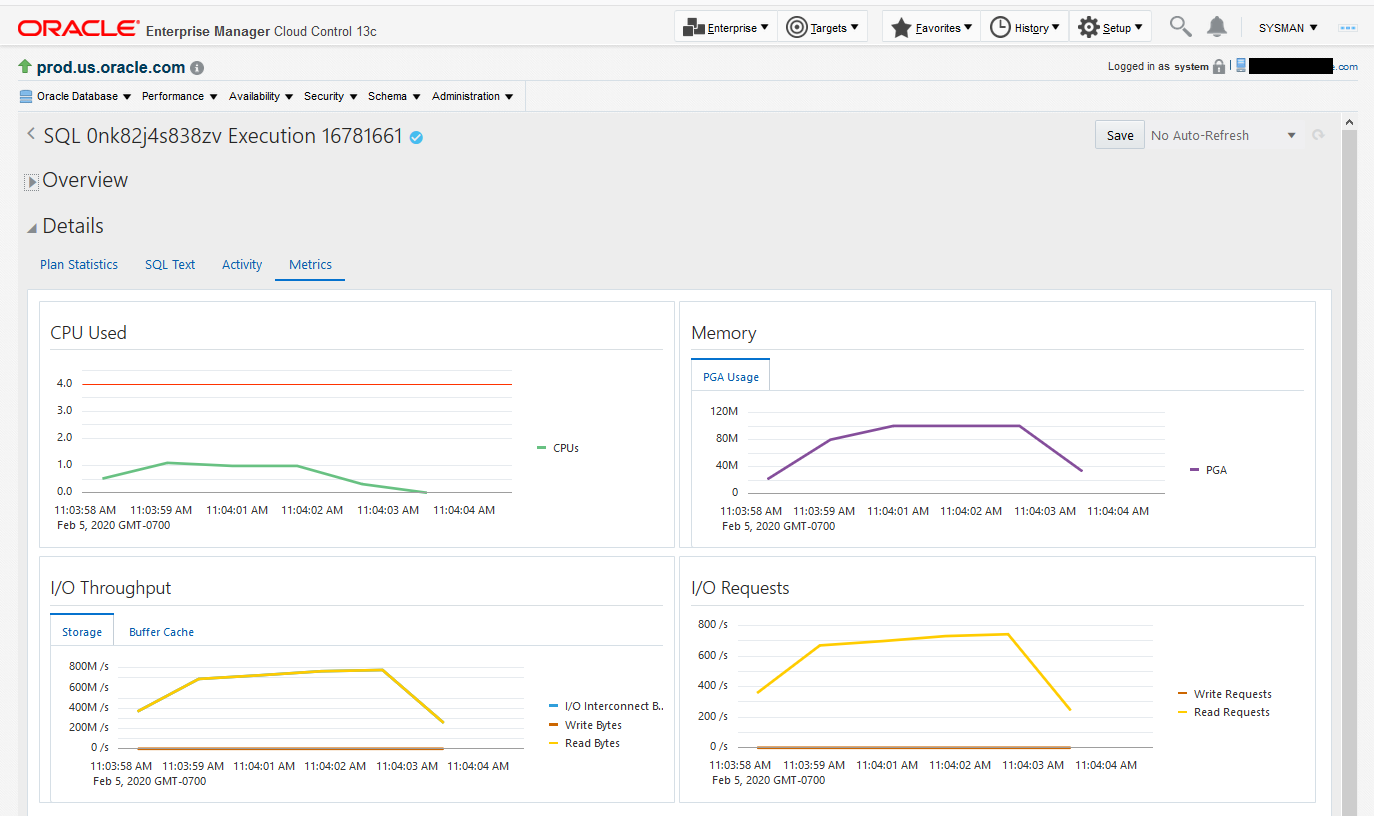
Task: Click the vertical scrollbar up arrow
Action: tap(1348, 122)
